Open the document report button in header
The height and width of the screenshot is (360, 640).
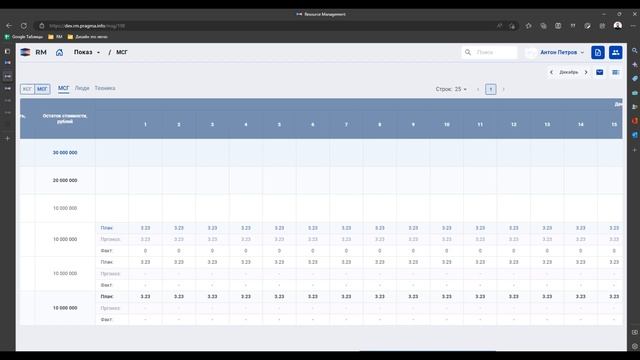[x=598, y=52]
